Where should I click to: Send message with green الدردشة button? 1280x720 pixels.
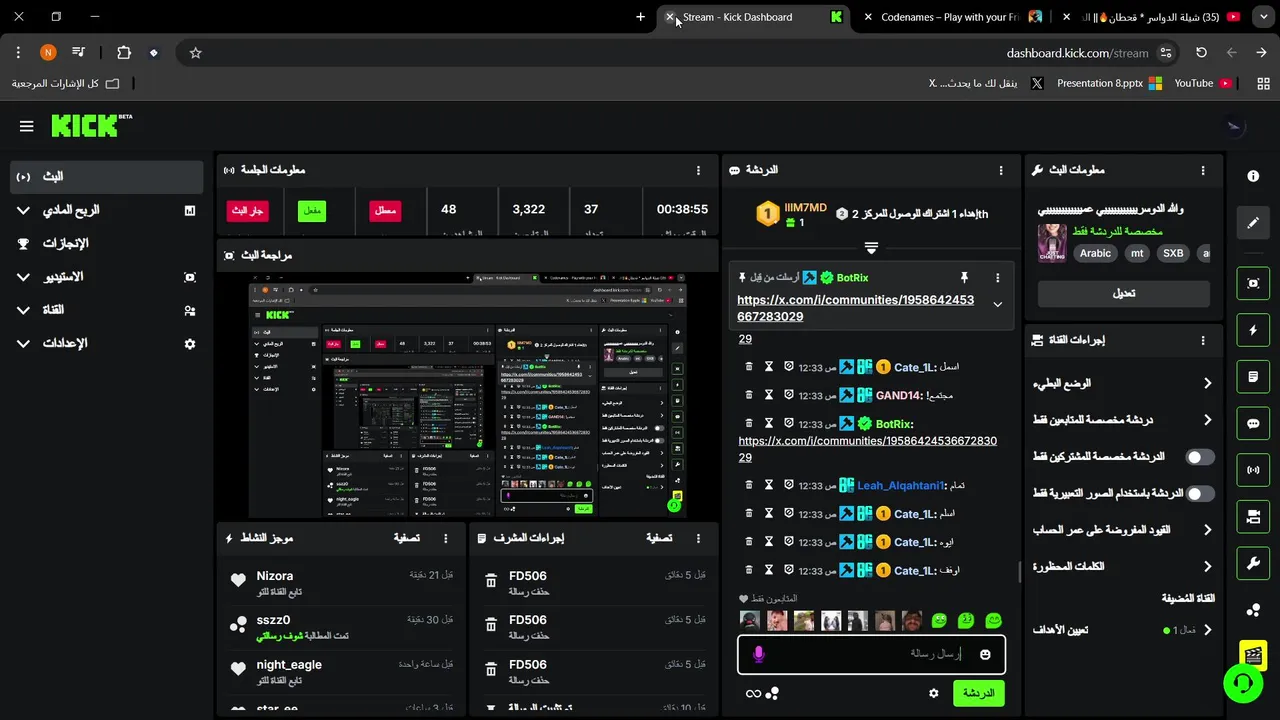point(979,693)
